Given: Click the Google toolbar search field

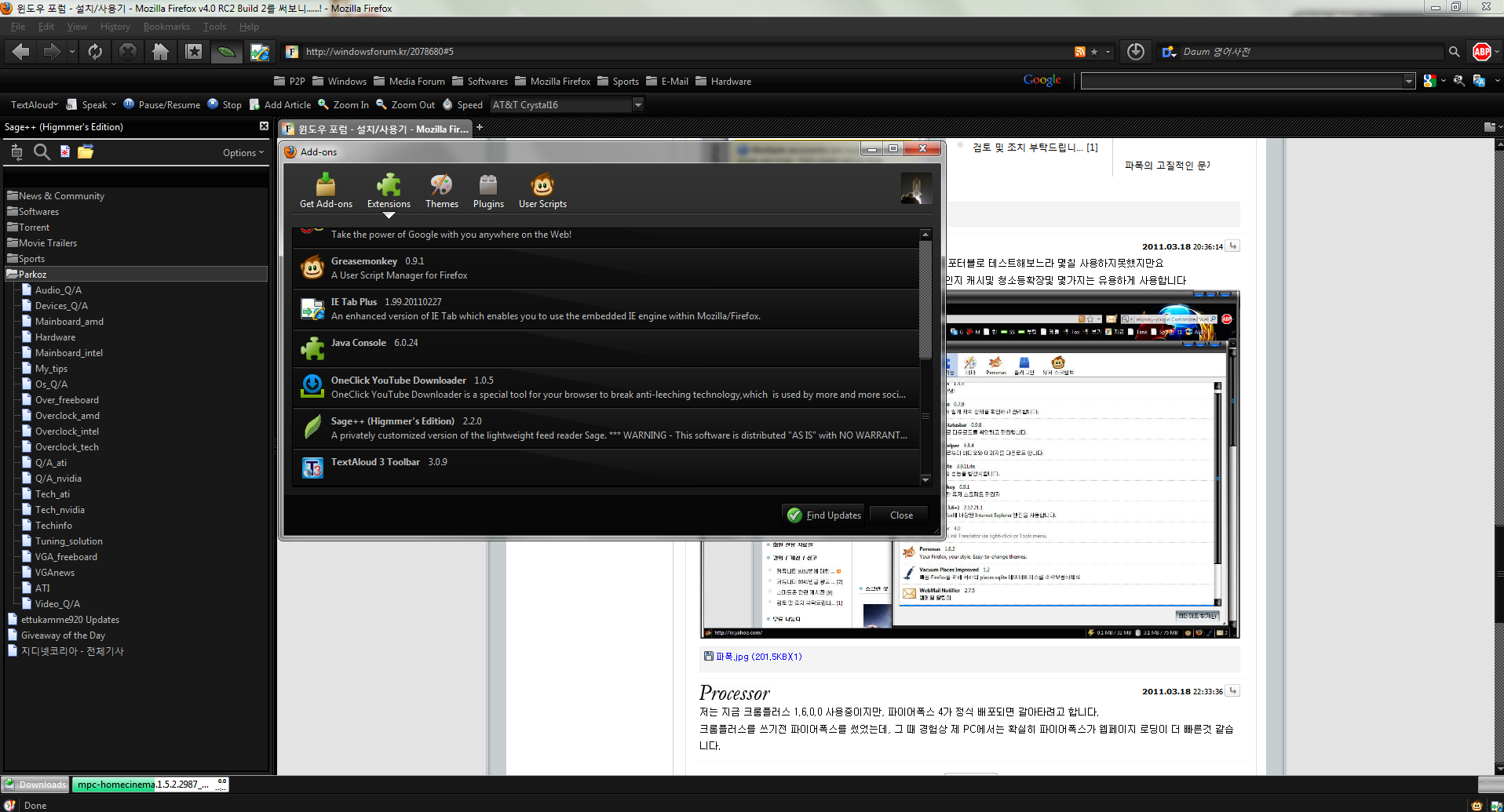Looking at the screenshot, I should pos(1242,81).
